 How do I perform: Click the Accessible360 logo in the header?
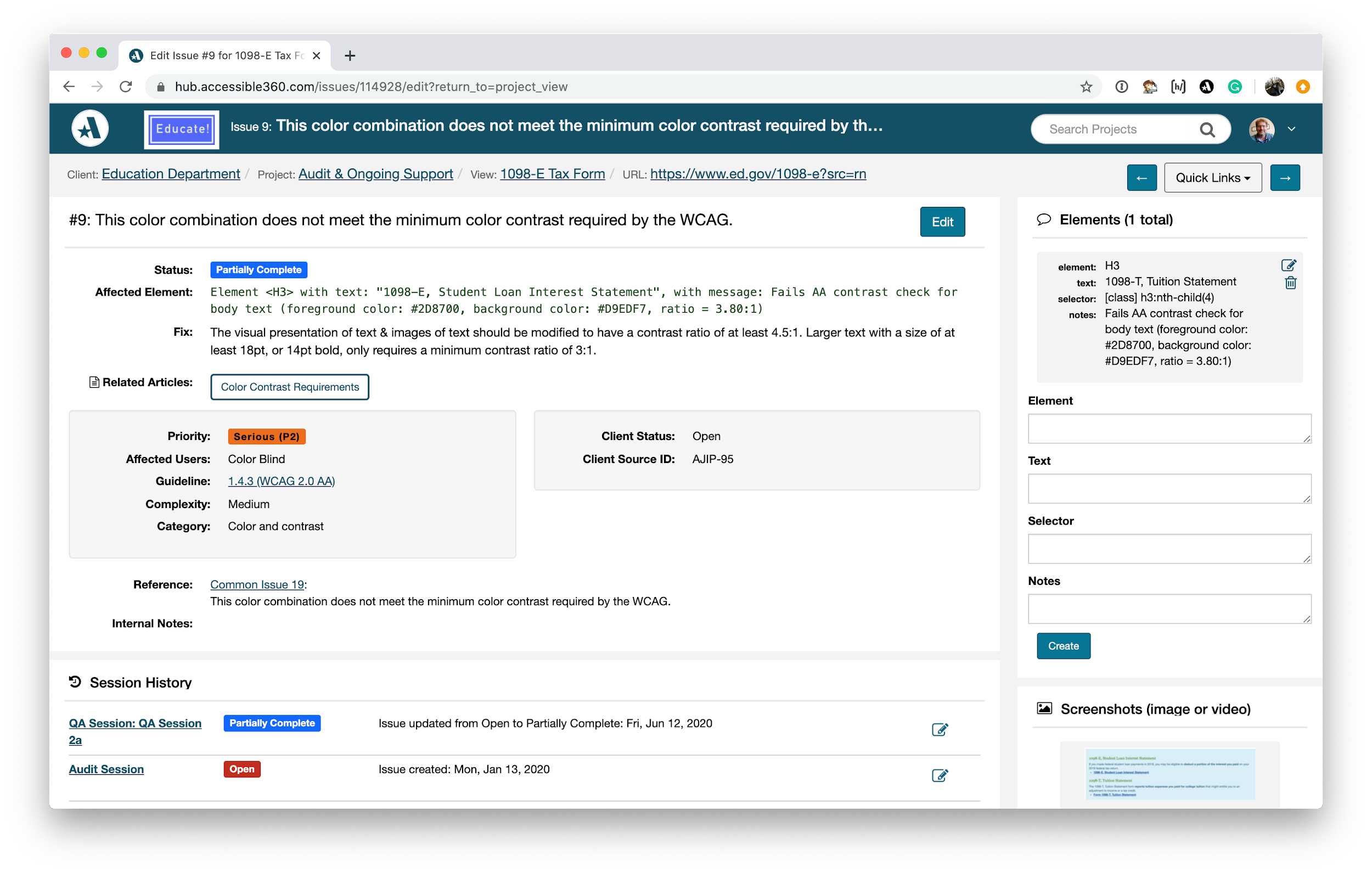pyautogui.click(x=90, y=129)
